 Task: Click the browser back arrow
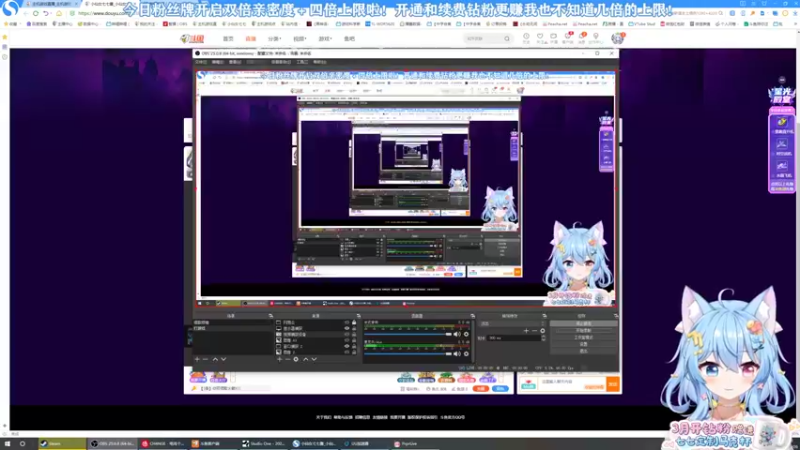[26, 13]
